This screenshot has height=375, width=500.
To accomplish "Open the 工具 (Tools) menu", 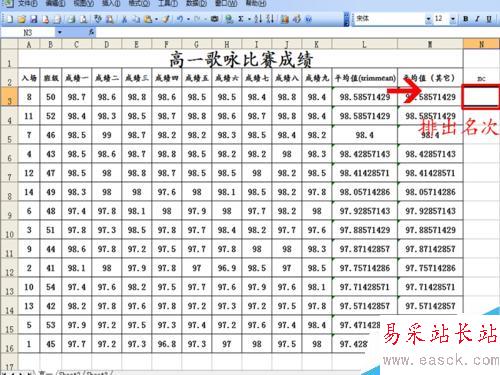I will pyautogui.click(x=167, y=3).
